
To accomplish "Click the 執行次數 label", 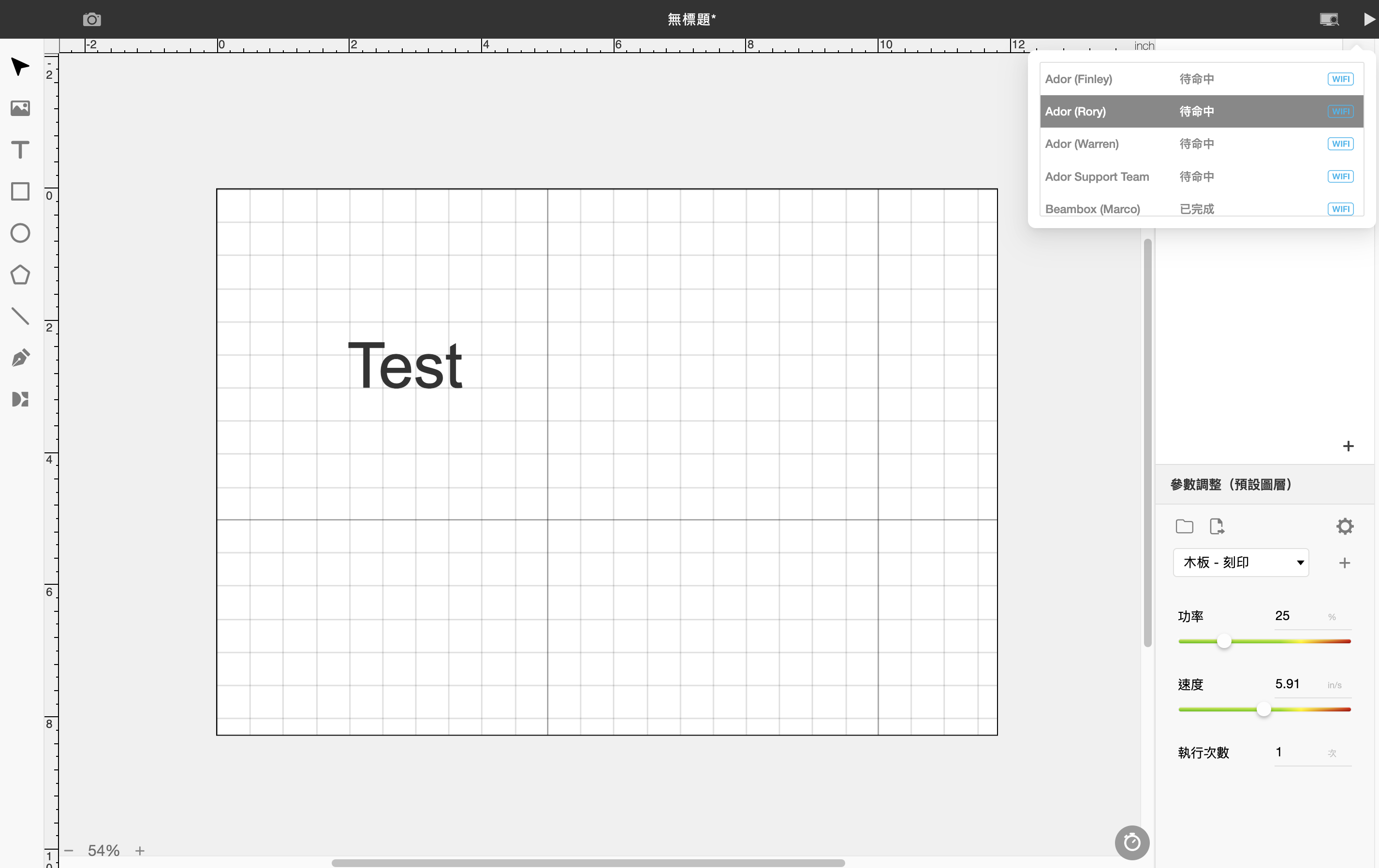I will pos(1203,753).
